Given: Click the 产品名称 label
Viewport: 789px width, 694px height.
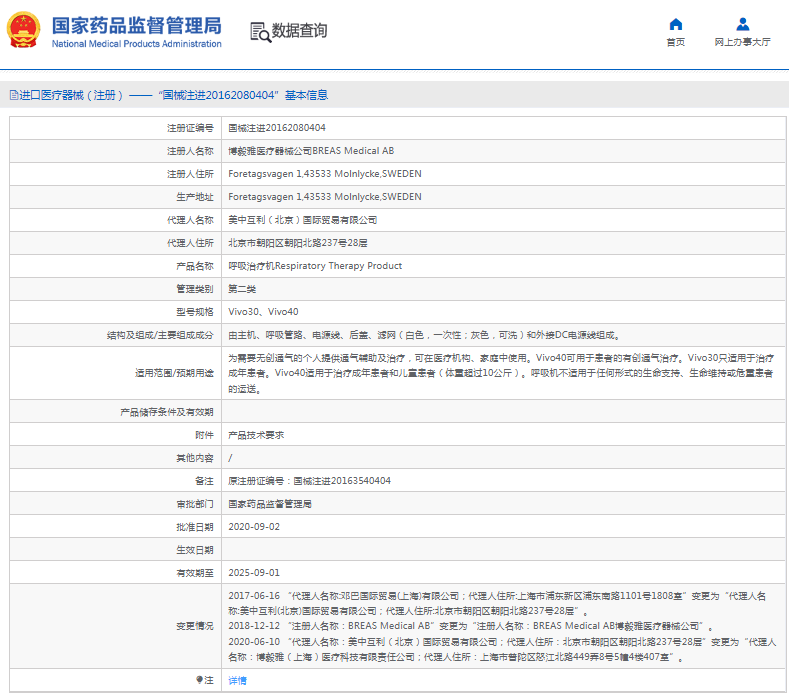Looking at the screenshot, I should pyautogui.click(x=195, y=266).
